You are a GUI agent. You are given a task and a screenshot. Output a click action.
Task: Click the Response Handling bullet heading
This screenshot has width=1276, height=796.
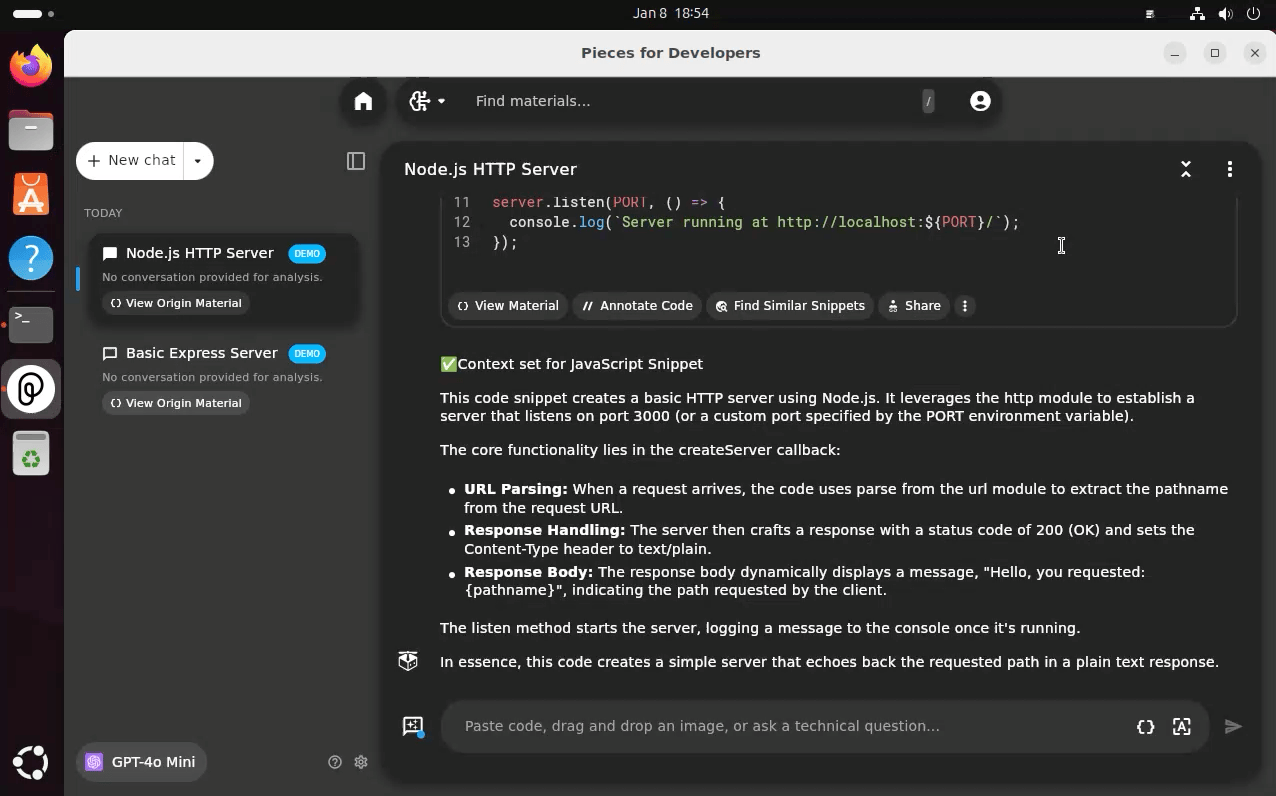544,530
